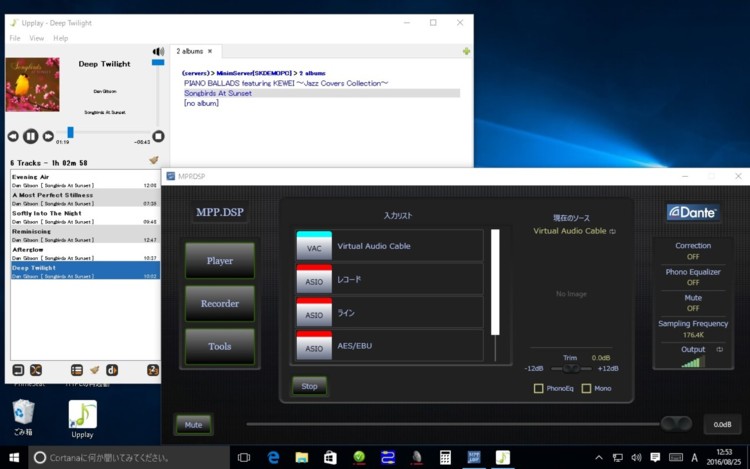The width and height of the screenshot is (750, 469).
Task: Click the master volume slider knob
Action: pos(676,423)
